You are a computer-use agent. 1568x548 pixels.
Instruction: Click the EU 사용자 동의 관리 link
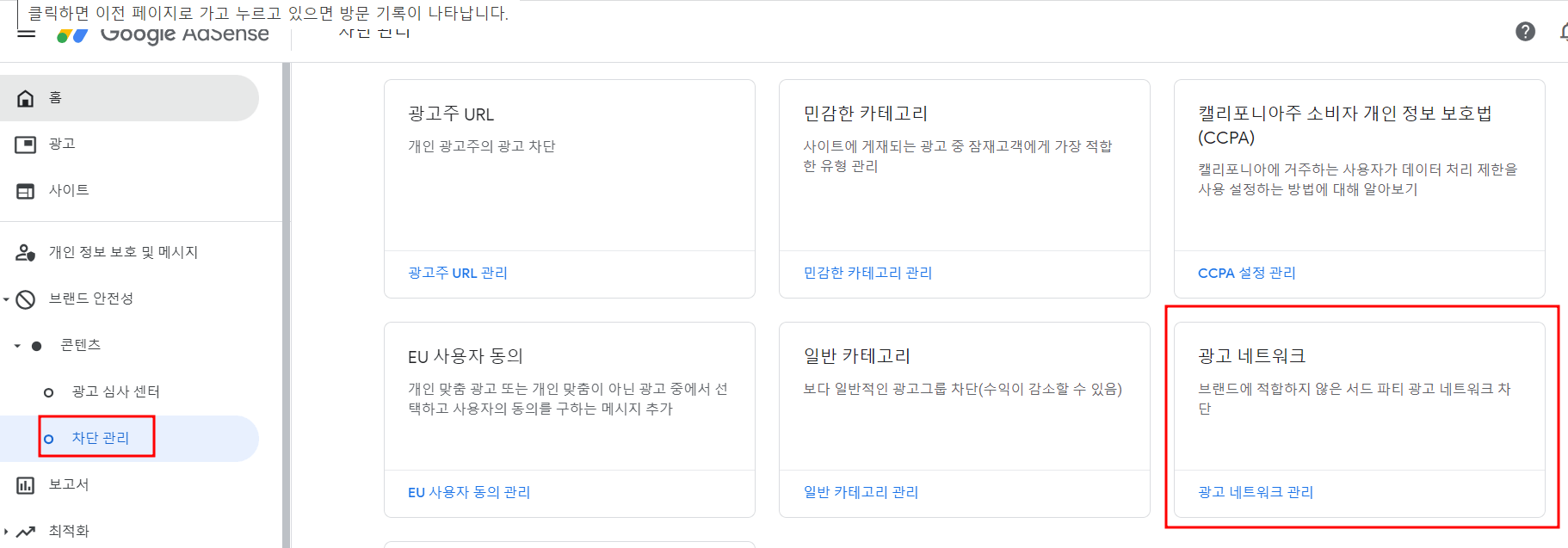pos(468,491)
